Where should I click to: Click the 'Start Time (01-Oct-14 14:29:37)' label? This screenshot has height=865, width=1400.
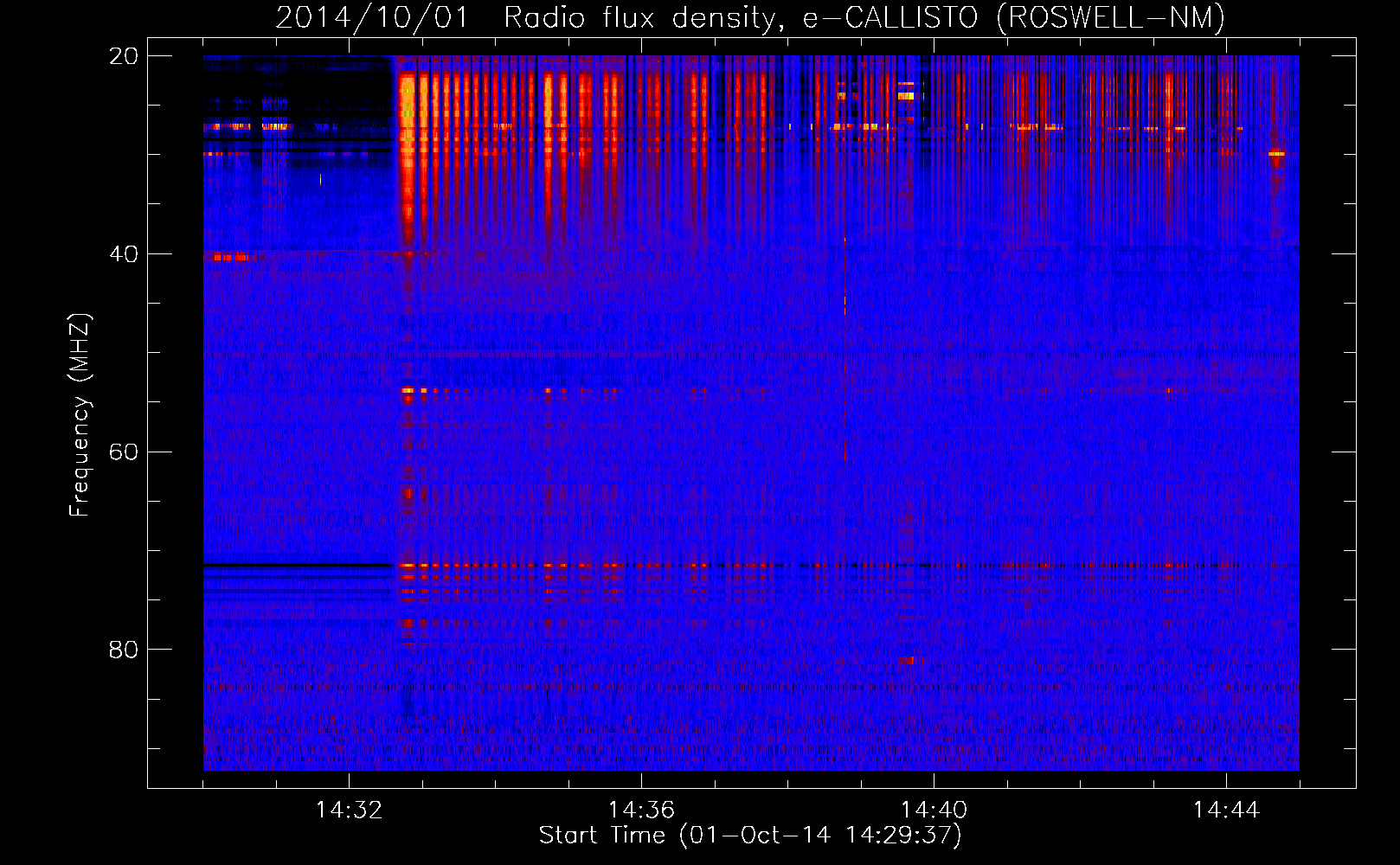click(750, 836)
